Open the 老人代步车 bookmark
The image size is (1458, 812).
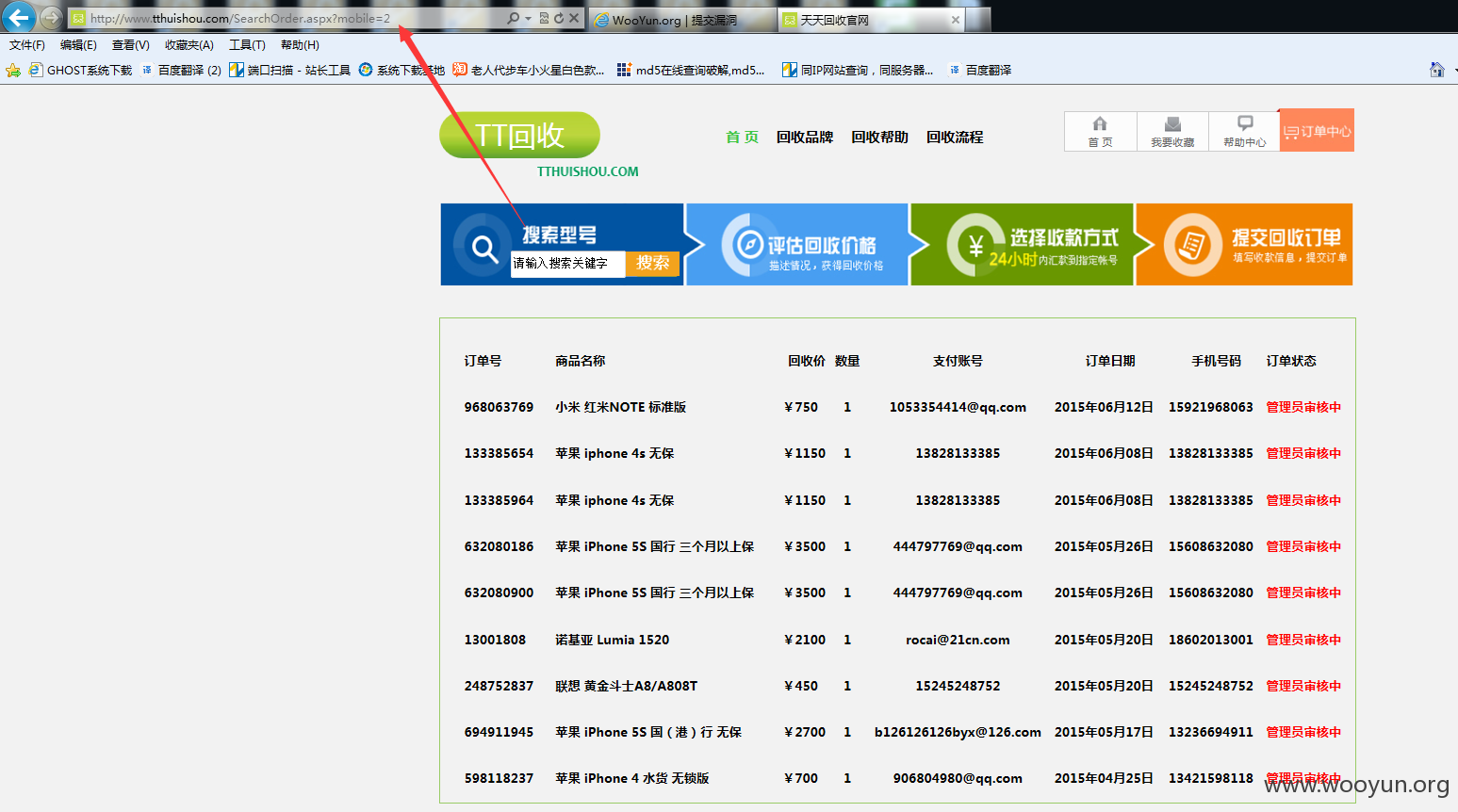[529, 70]
